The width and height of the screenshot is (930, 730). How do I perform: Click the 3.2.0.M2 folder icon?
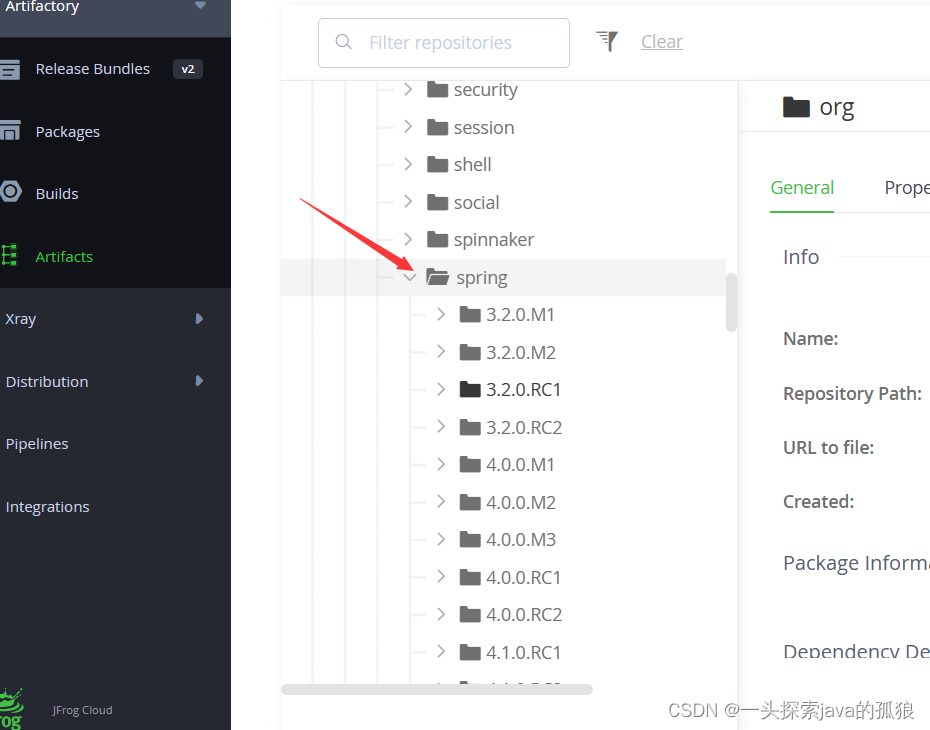click(x=470, y=352)
